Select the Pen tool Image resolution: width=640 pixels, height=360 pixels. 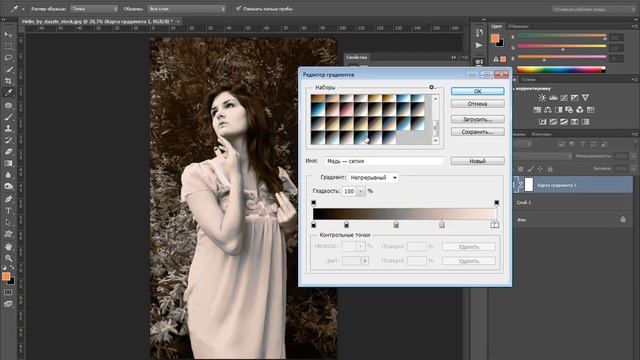click(8, 199)
